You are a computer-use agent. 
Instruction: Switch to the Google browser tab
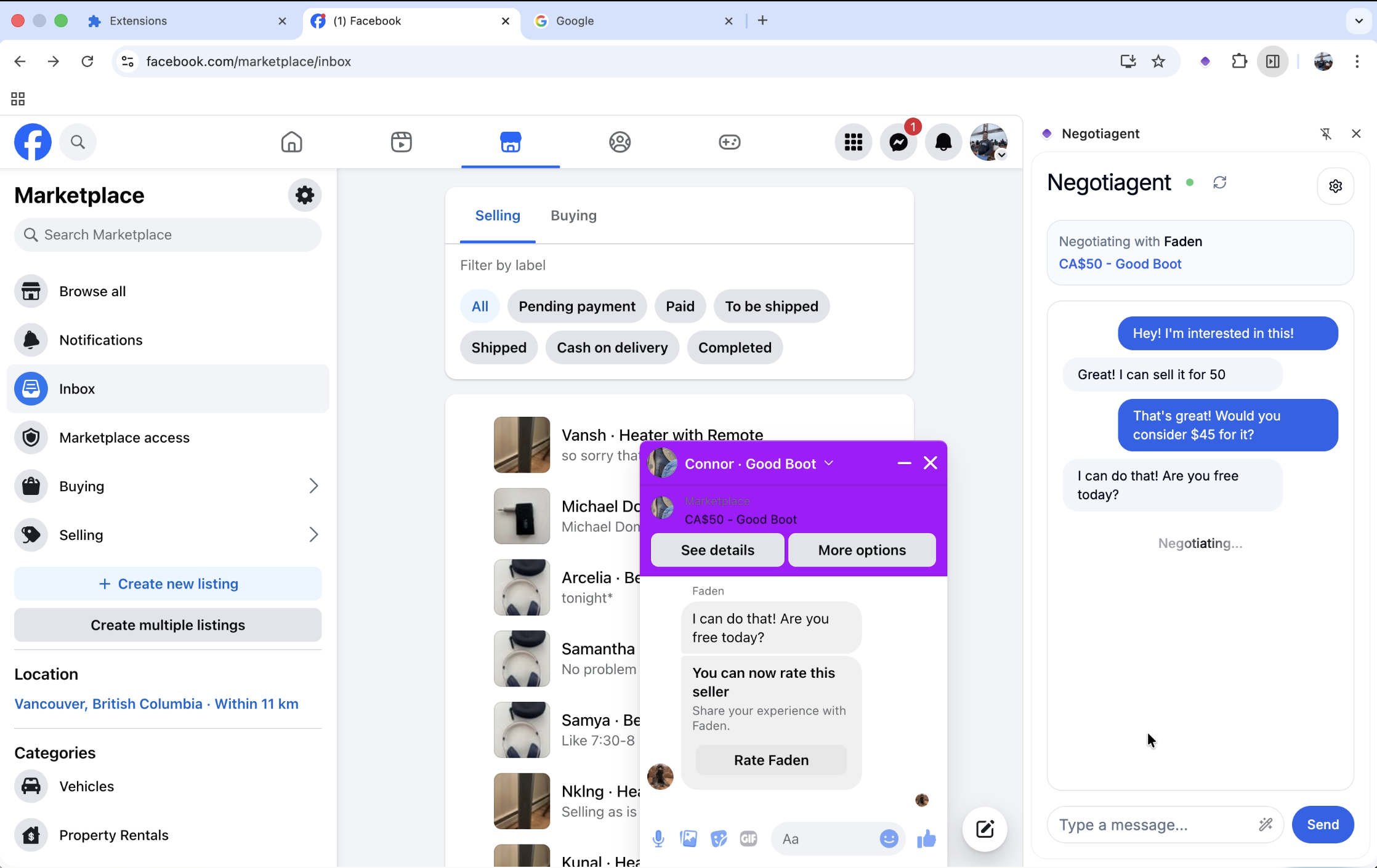pyautogui.click(x=628, y=21)
